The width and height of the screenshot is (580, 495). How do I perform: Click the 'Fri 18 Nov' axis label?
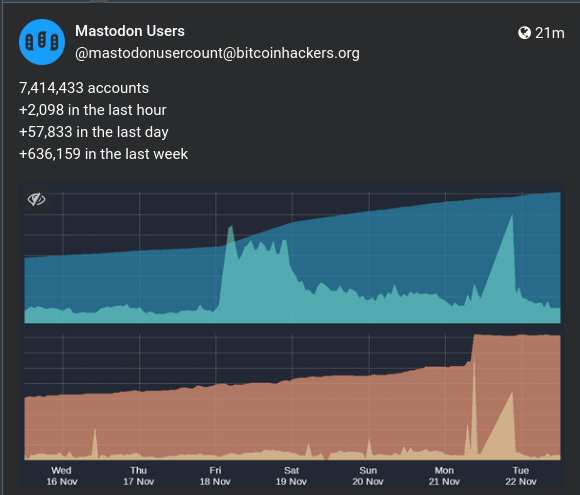point(215,476)
